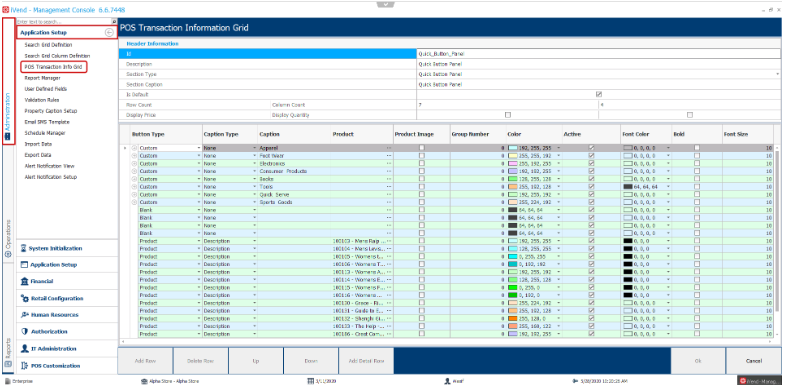The width and height of the screenshot is (791, 385).
Task: Click the Financial bank icon
Action: pyautogui.click(x=24, y=282)
